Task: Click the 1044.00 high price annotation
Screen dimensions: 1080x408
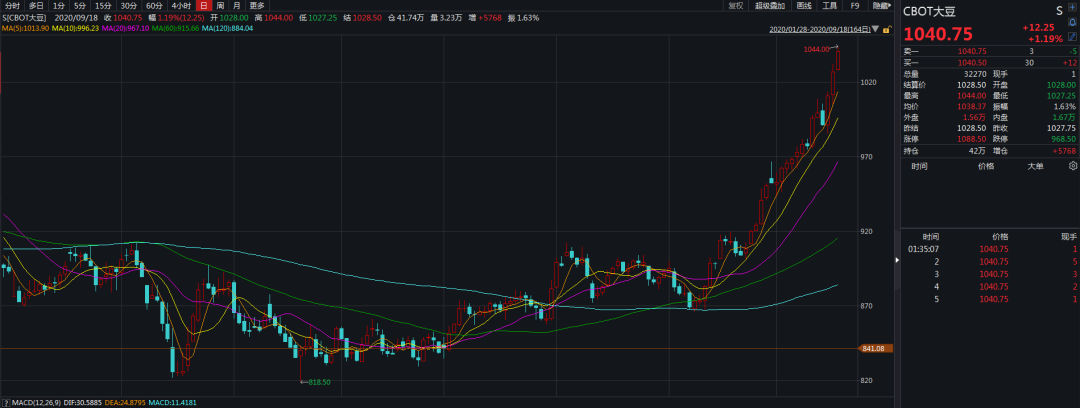Action: tap(816, 49)
